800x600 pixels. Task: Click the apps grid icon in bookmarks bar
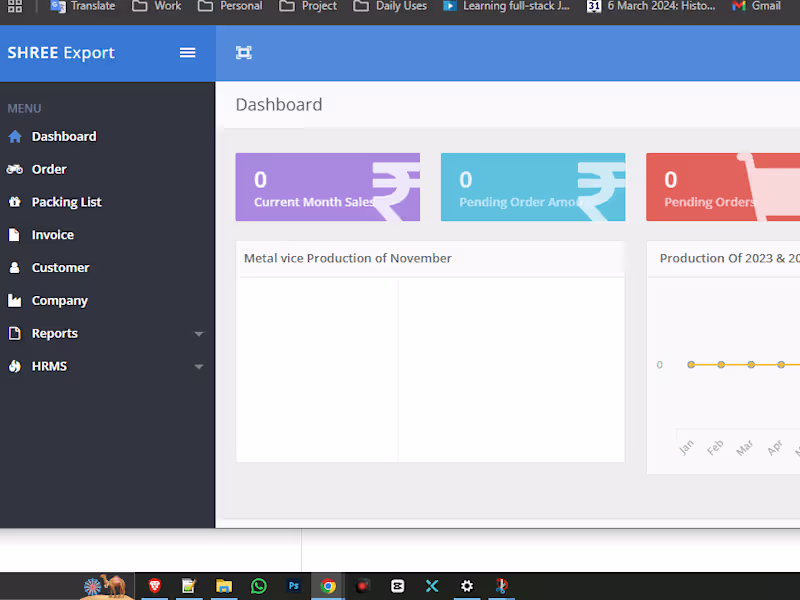15,6
